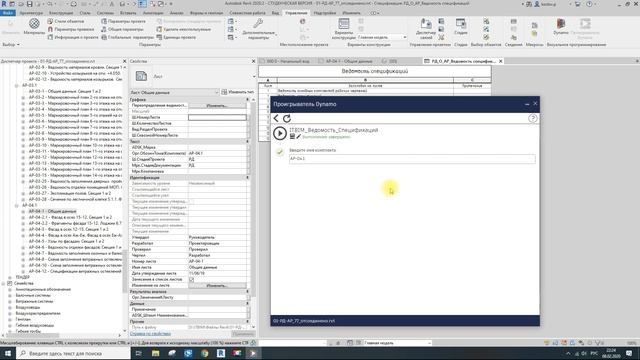The width and height of the screenshot is (640, 360).
Task: Open Snaps settings (Параметры привязки)
Action: click(71, 29)
